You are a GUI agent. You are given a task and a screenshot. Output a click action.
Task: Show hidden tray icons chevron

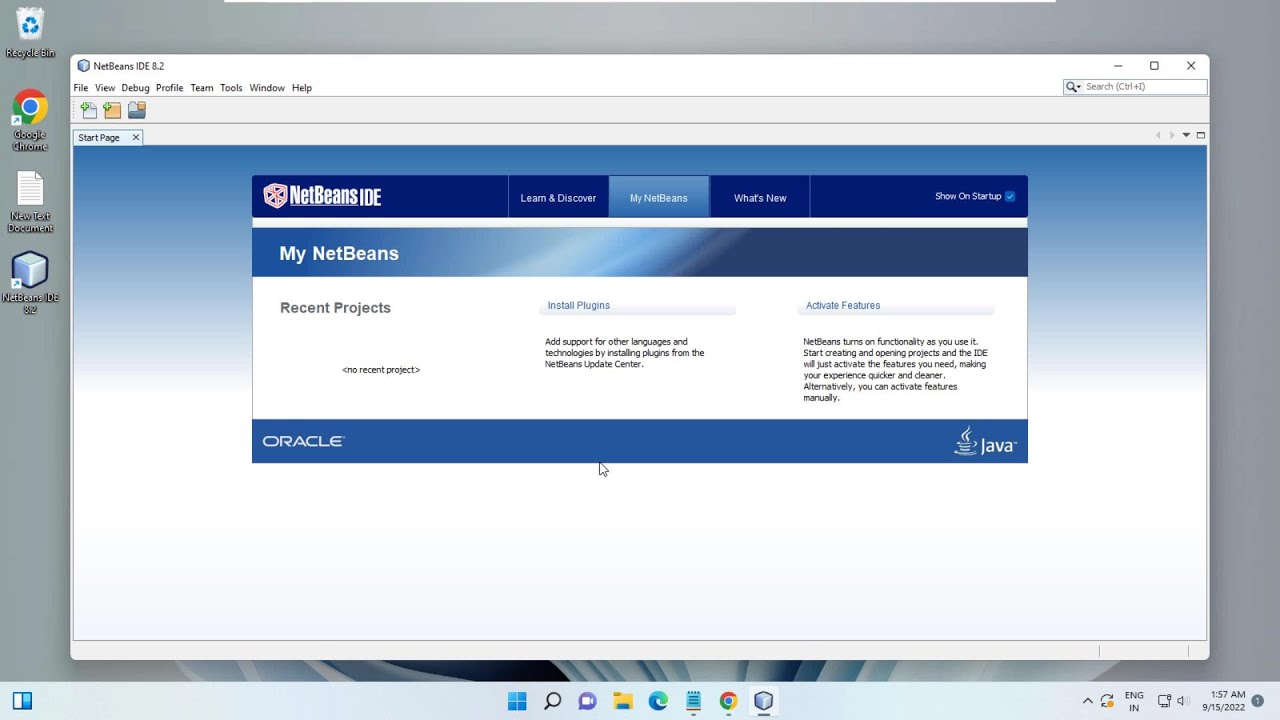tap(1088, 701)
